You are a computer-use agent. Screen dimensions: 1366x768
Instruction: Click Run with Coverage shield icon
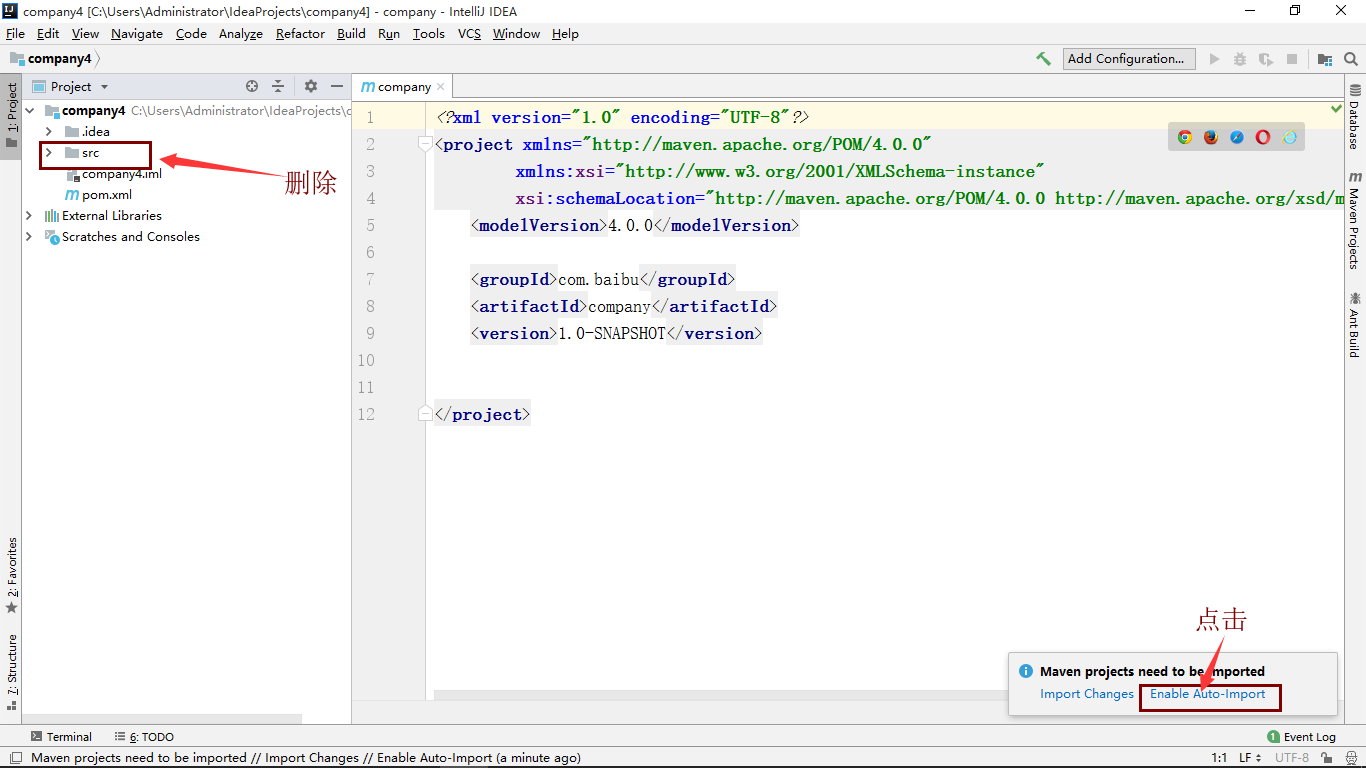point(1266,59)
